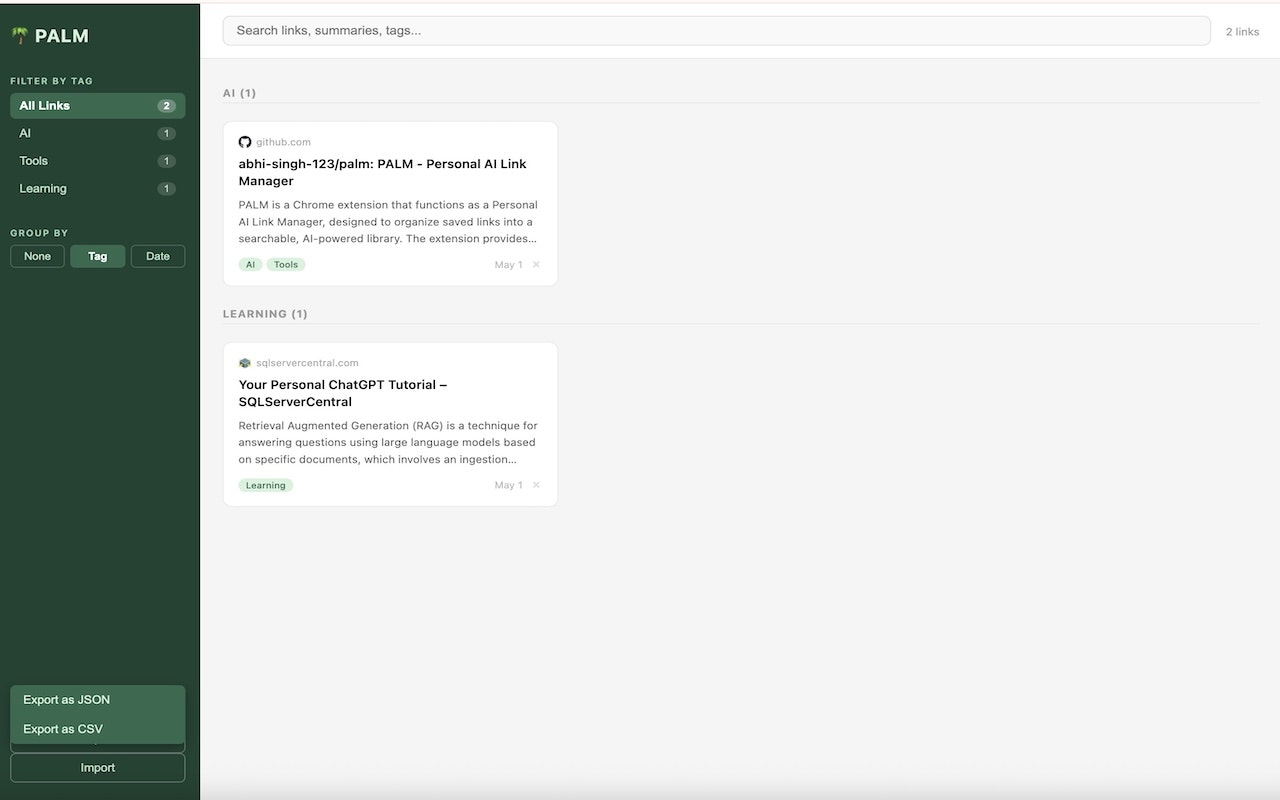Viewport: 1280px width, 800px height.
Task: Click the github.com domain text
Action: point(283,142)
